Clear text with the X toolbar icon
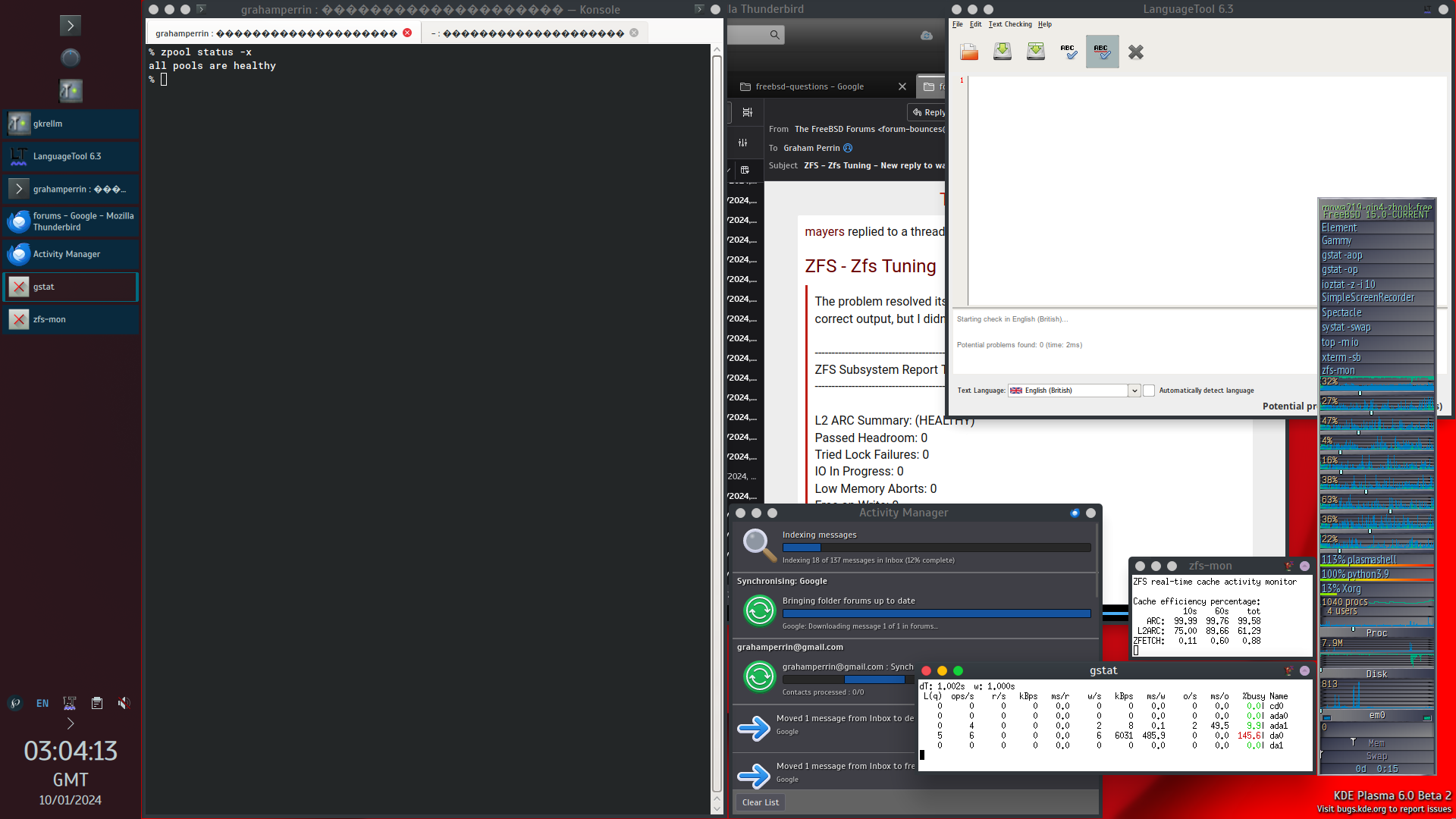 click(x=1136, y=52)
